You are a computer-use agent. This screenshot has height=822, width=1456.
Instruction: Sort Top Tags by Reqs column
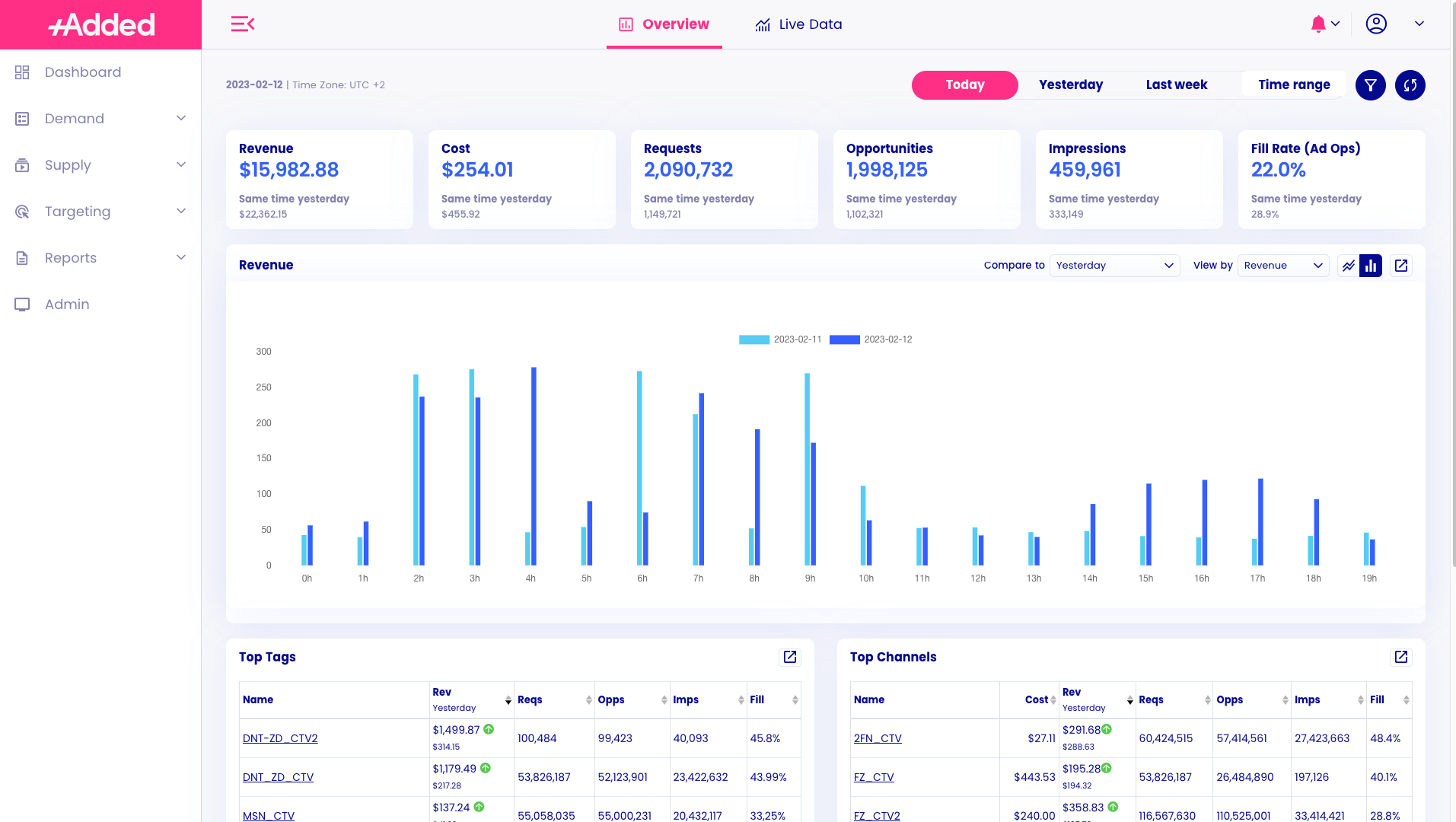(588, 700)
